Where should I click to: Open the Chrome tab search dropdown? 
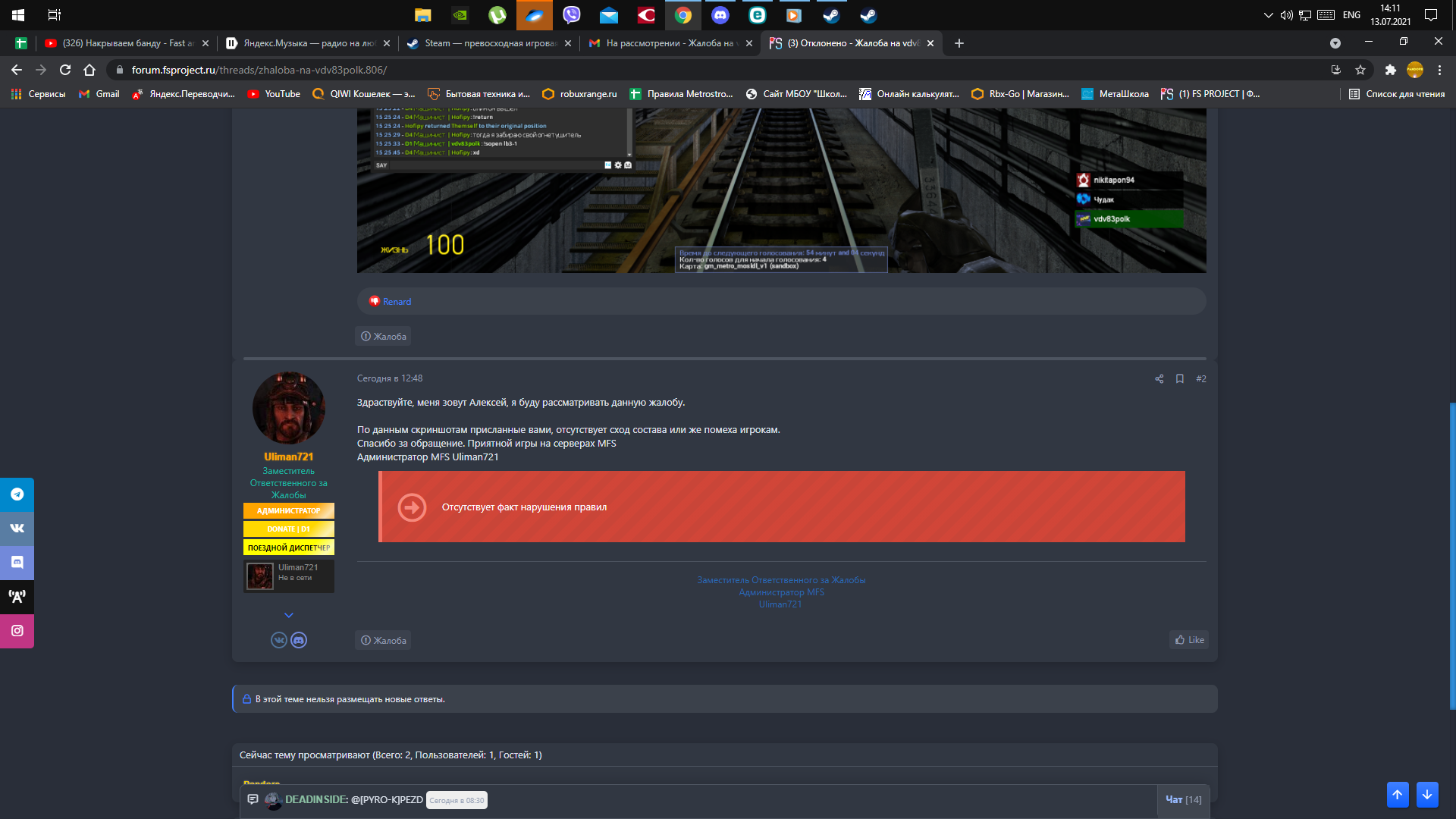[x=1335, y=43]
